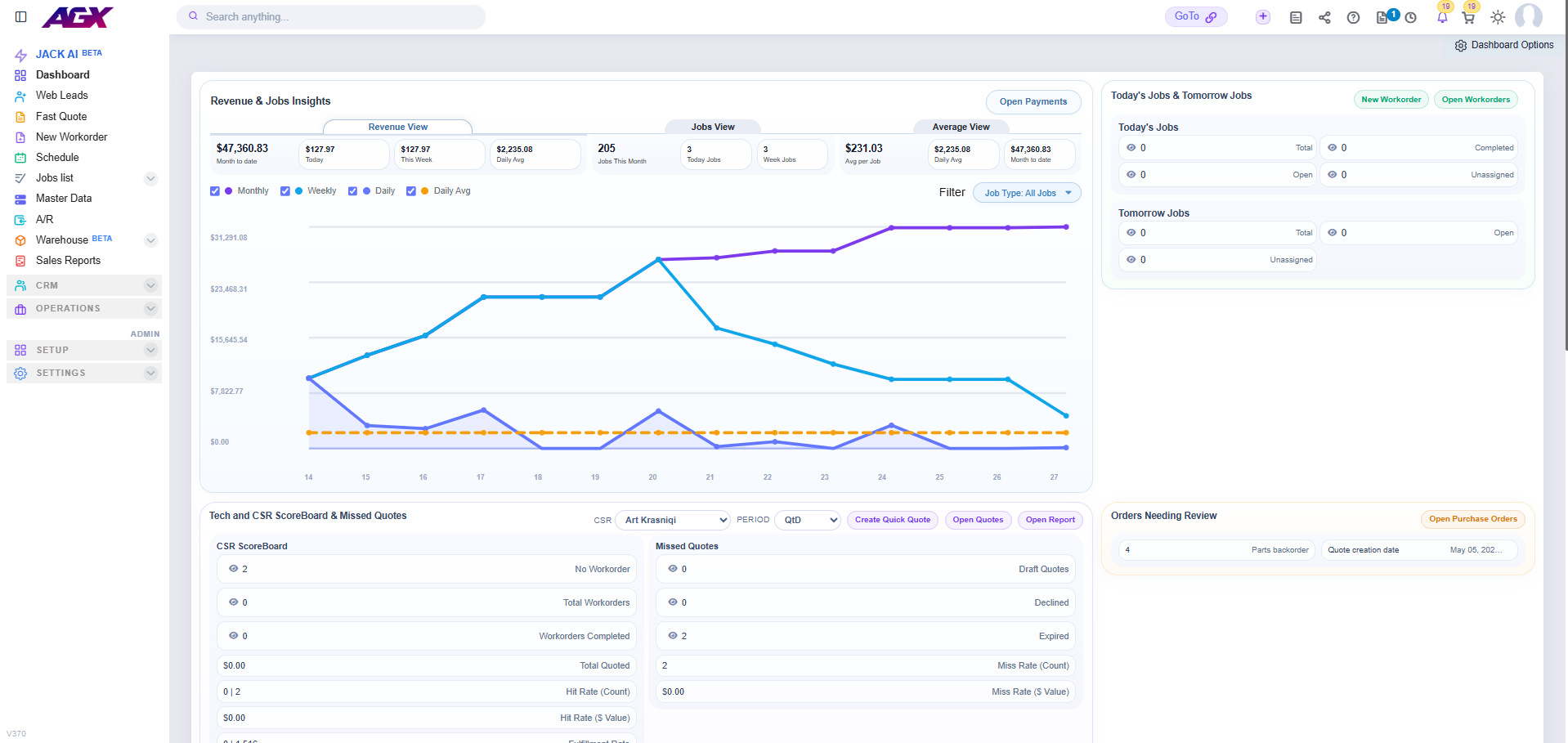The height and width of the screenshot is (743, 1568).
Task: Open the notifications bell icon
Action: click(1442, 18)
